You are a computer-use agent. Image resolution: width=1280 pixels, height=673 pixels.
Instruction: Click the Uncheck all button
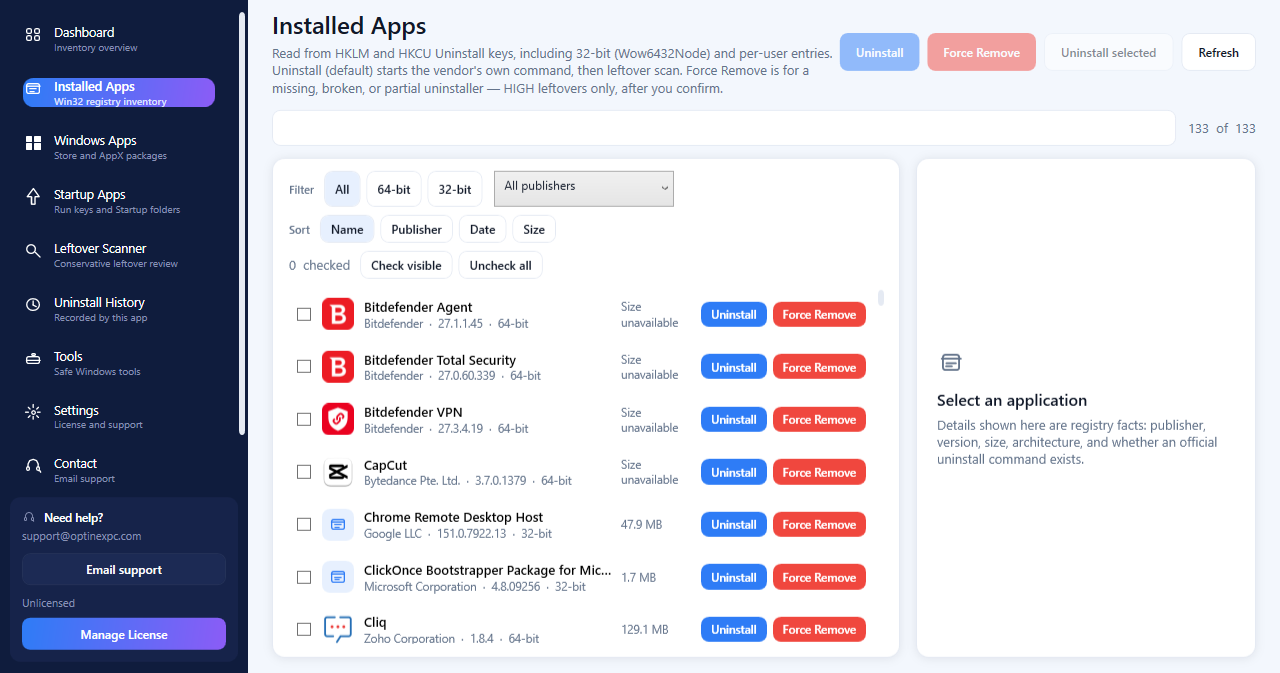pos(501,265)
